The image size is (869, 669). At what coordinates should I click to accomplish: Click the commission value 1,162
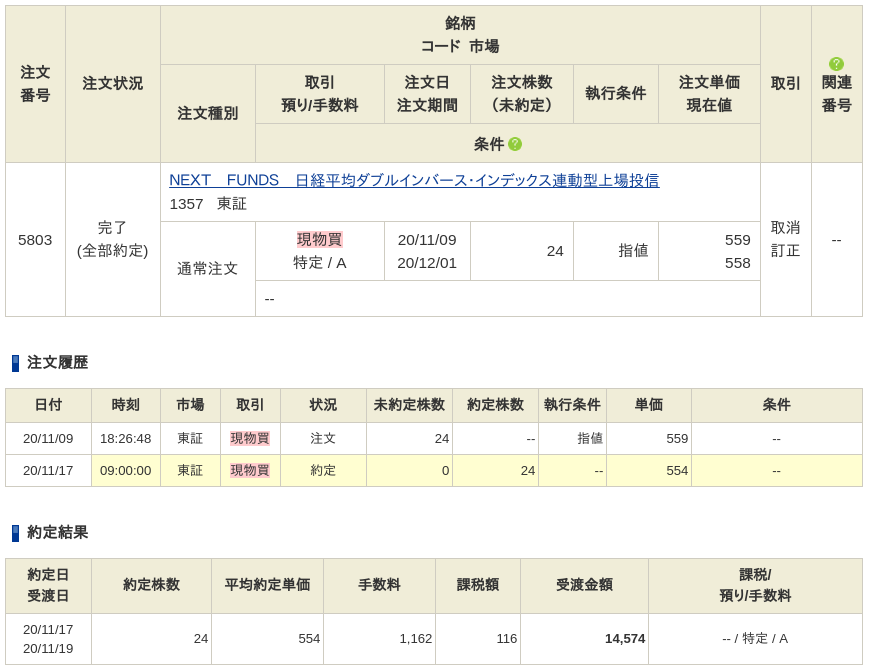(416, 639)
